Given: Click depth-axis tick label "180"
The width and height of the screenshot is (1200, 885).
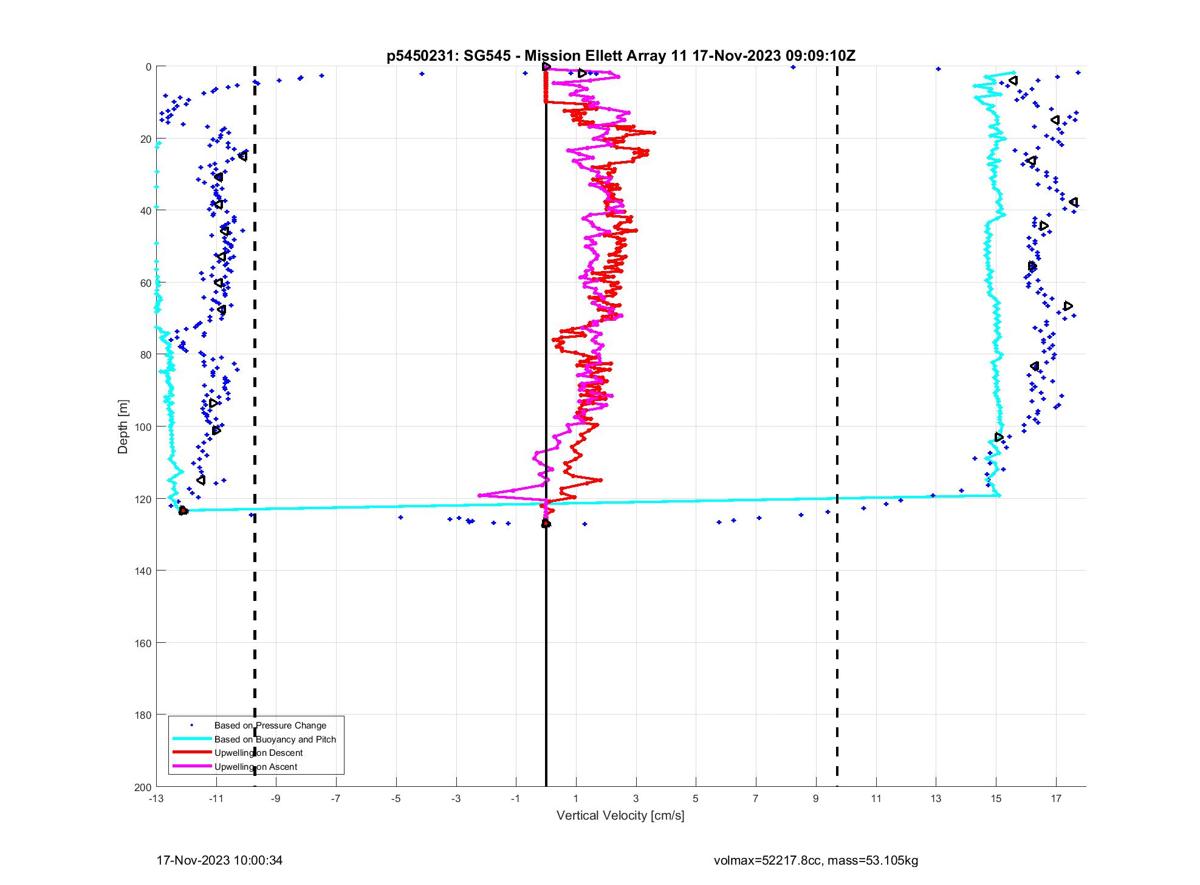Looking at the screenshot, I should point(142,715).
